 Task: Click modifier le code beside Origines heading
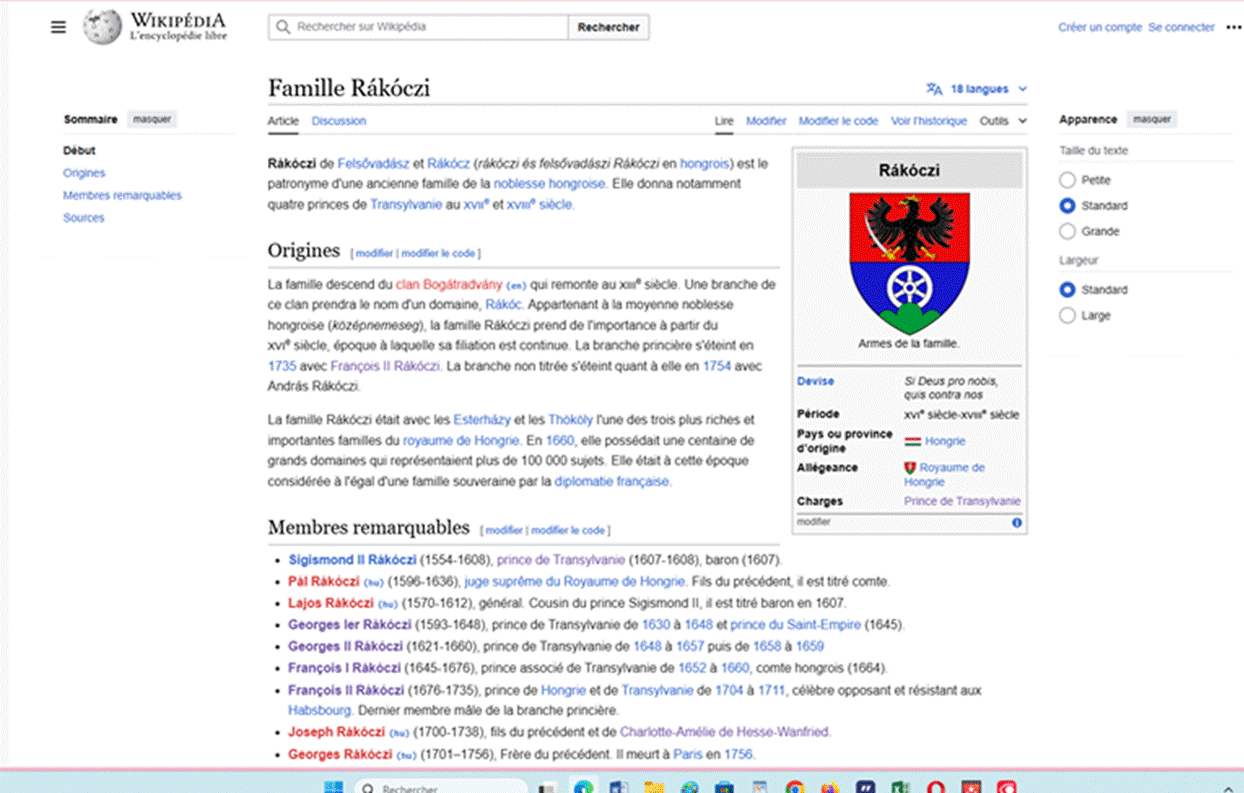point(438,254)
